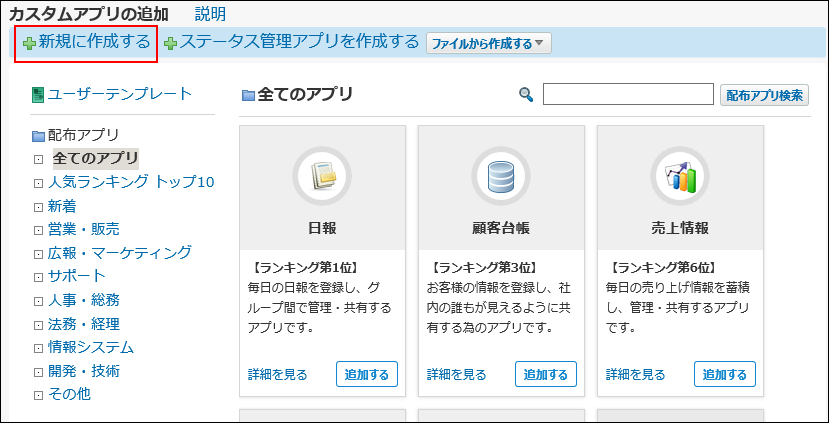The image size is (829, 423).
Task: Add the 顧客台帳 app
Action: 546,375
